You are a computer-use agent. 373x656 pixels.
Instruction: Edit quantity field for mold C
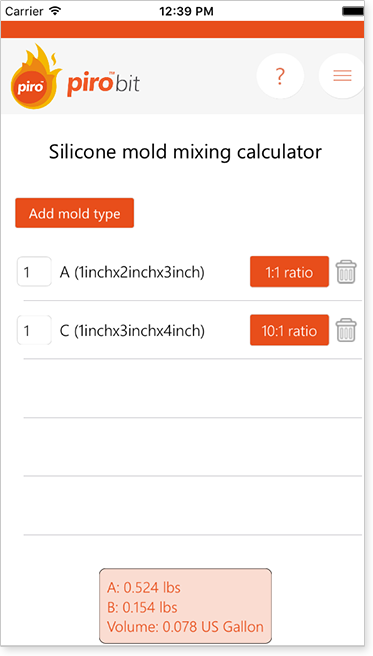point(34,330)
